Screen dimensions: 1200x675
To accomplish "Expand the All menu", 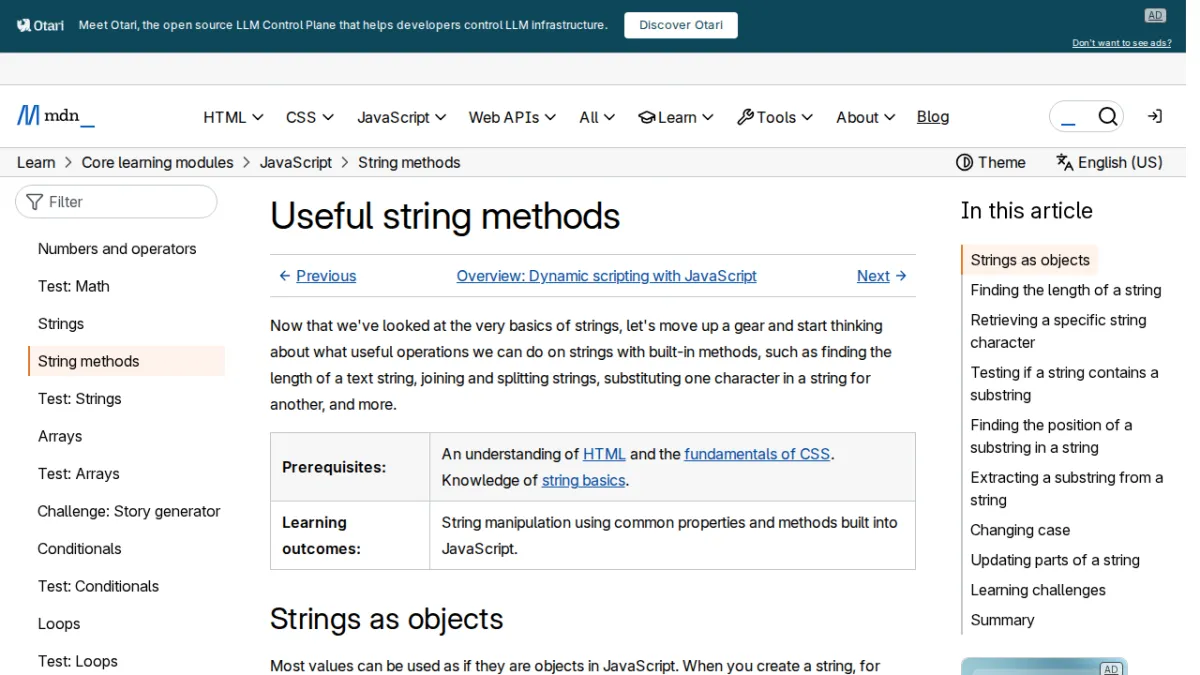I will (597, 117).
